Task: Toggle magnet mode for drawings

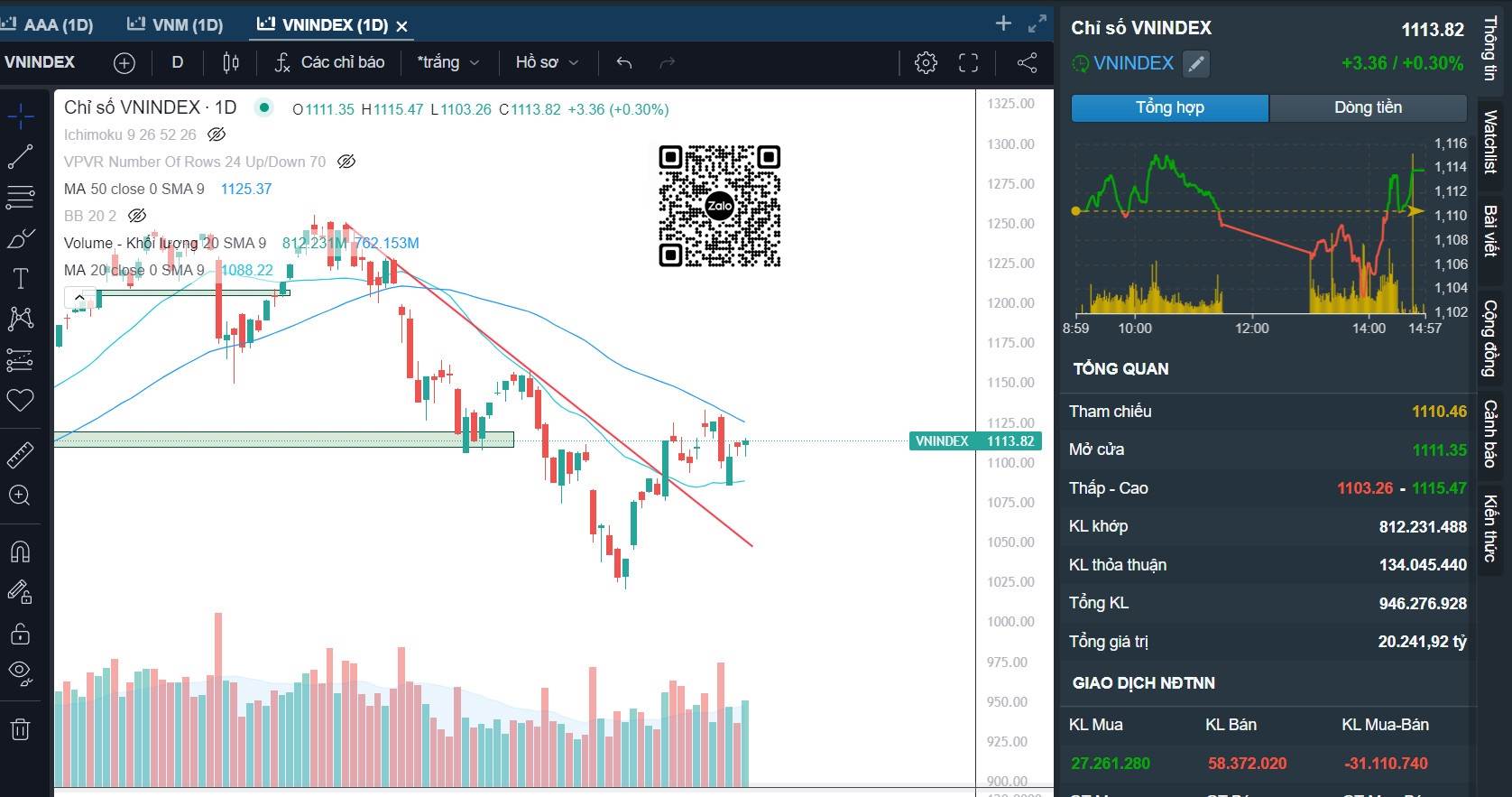Action: (20, 551)
